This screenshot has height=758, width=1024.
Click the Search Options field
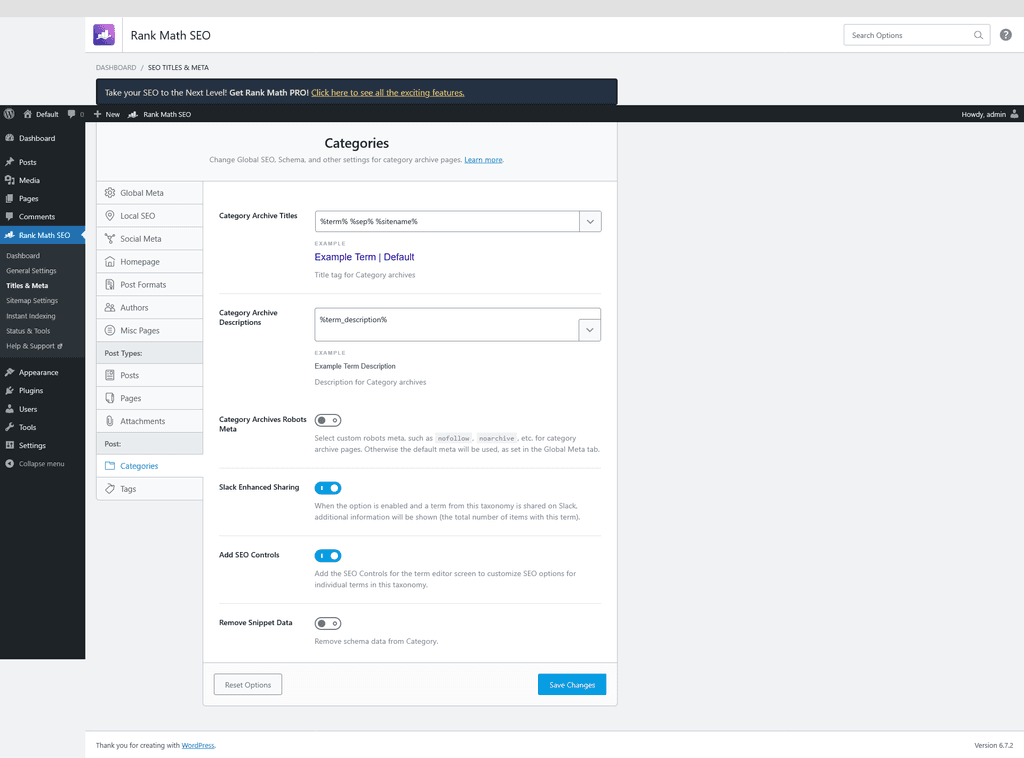[x=917, y=35]
